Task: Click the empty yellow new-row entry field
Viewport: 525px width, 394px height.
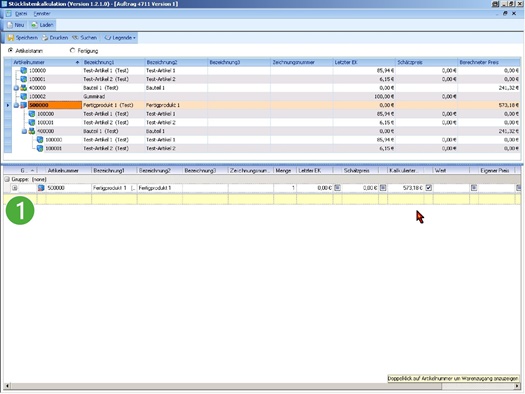Action: (x=262, y=199)
